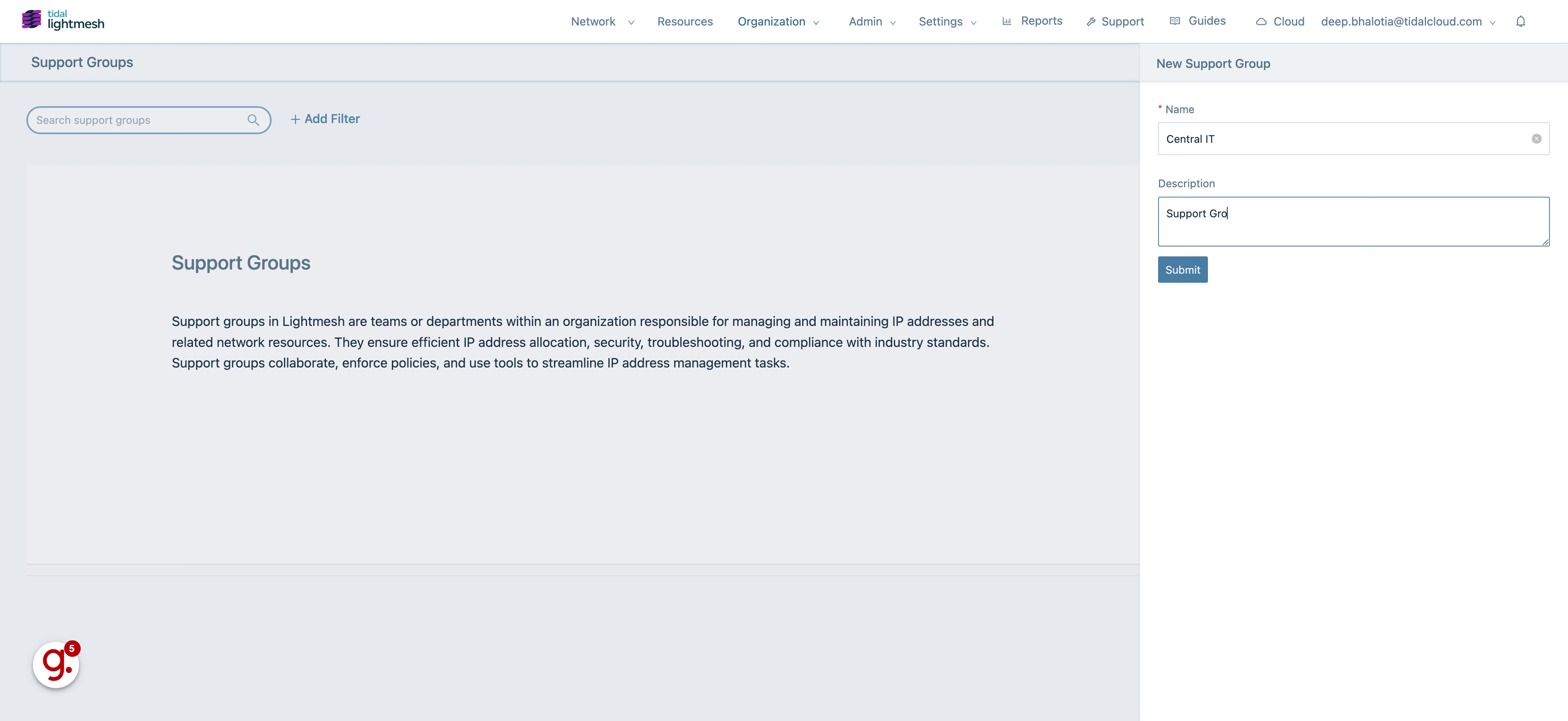
Task: Expand the Settings menu
Action: click(948, 22)
